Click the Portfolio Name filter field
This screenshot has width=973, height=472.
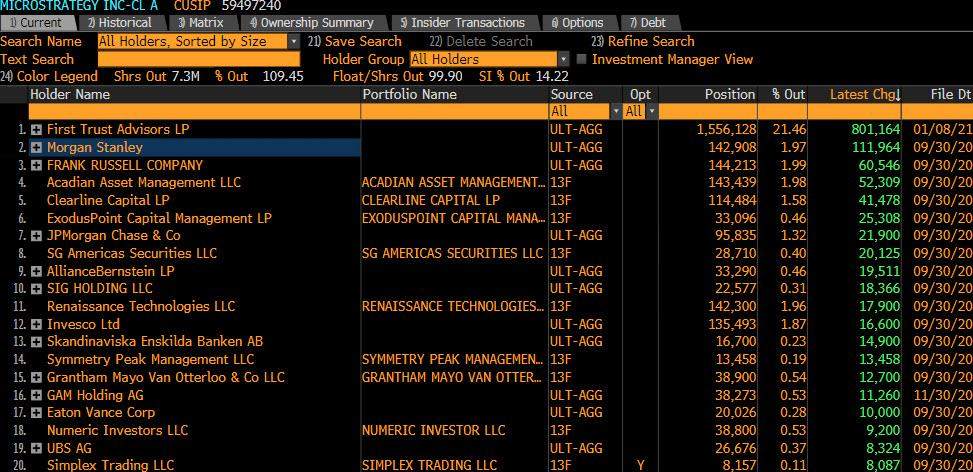pyautogui.click(x=455, y=112)
